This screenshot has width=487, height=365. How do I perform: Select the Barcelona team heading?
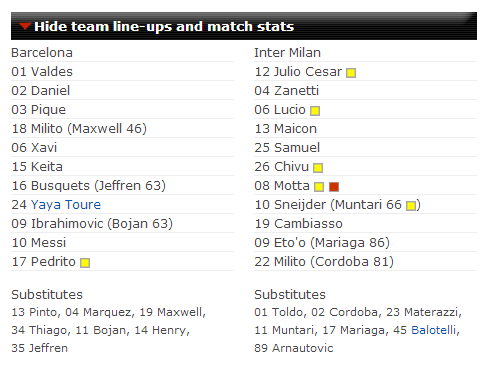point(42,53)
